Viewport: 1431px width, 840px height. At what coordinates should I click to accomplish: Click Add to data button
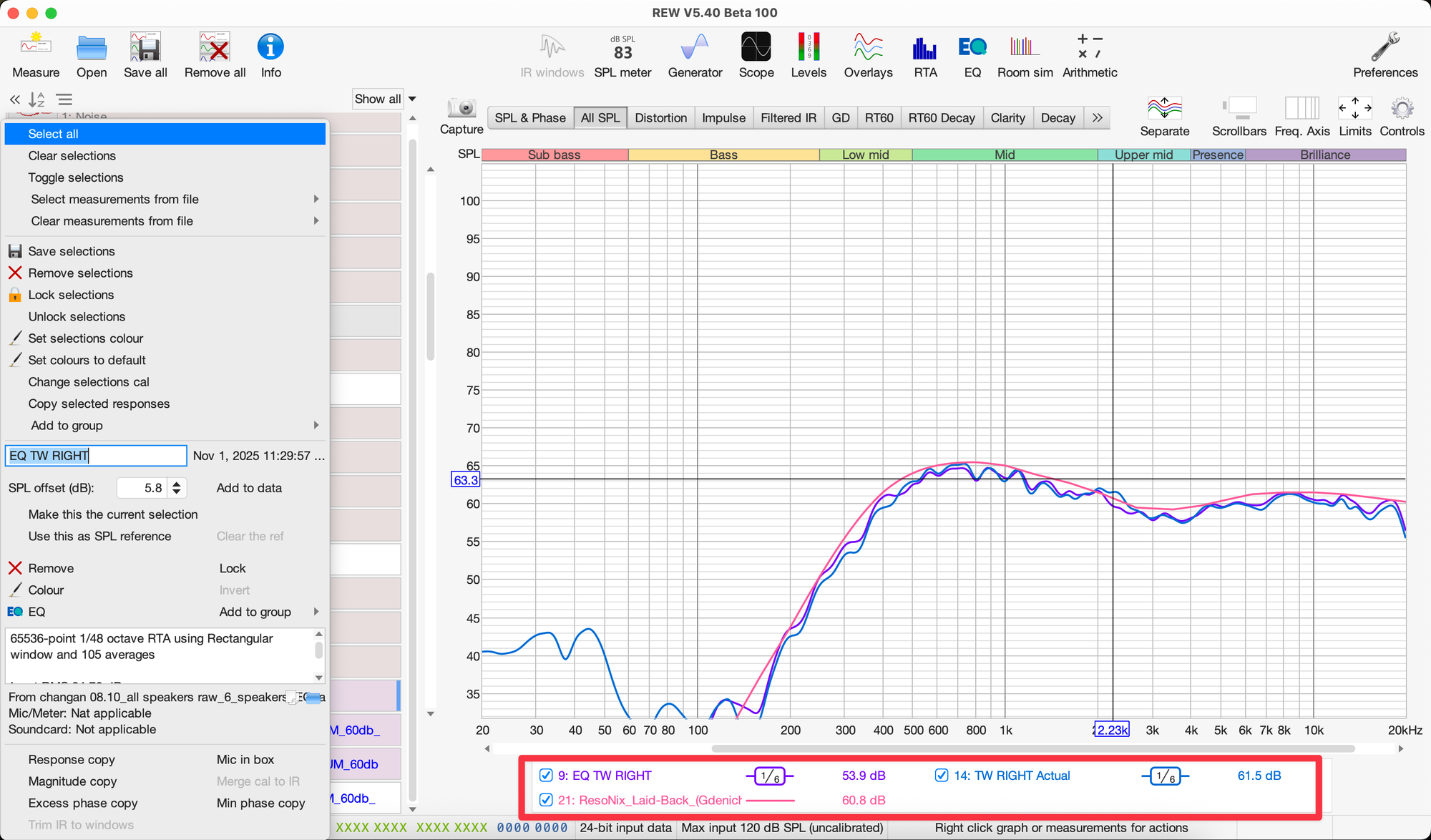(x=249, y=488)
